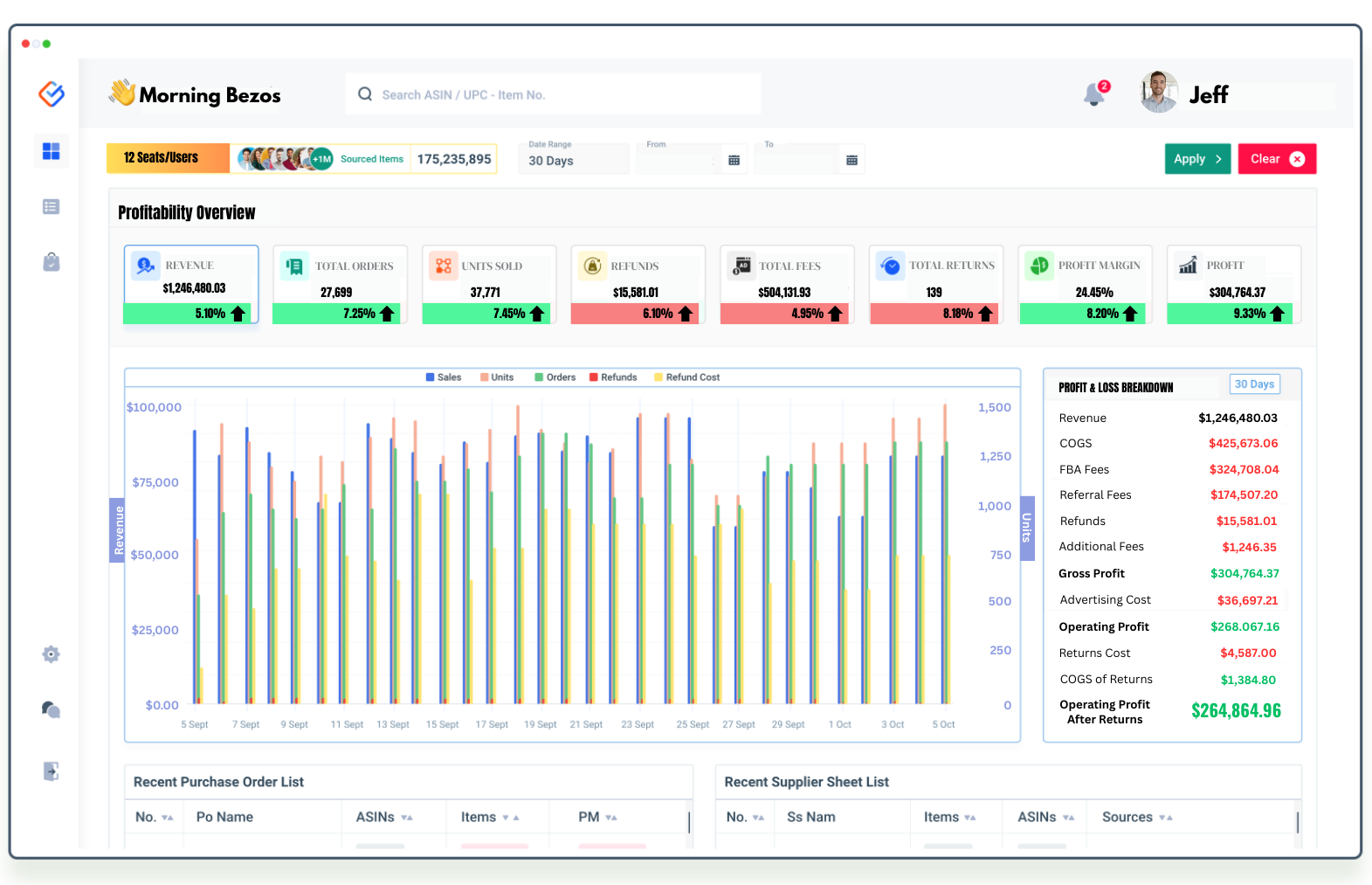Toggle the Orders legend series

(x=555, y=377)
